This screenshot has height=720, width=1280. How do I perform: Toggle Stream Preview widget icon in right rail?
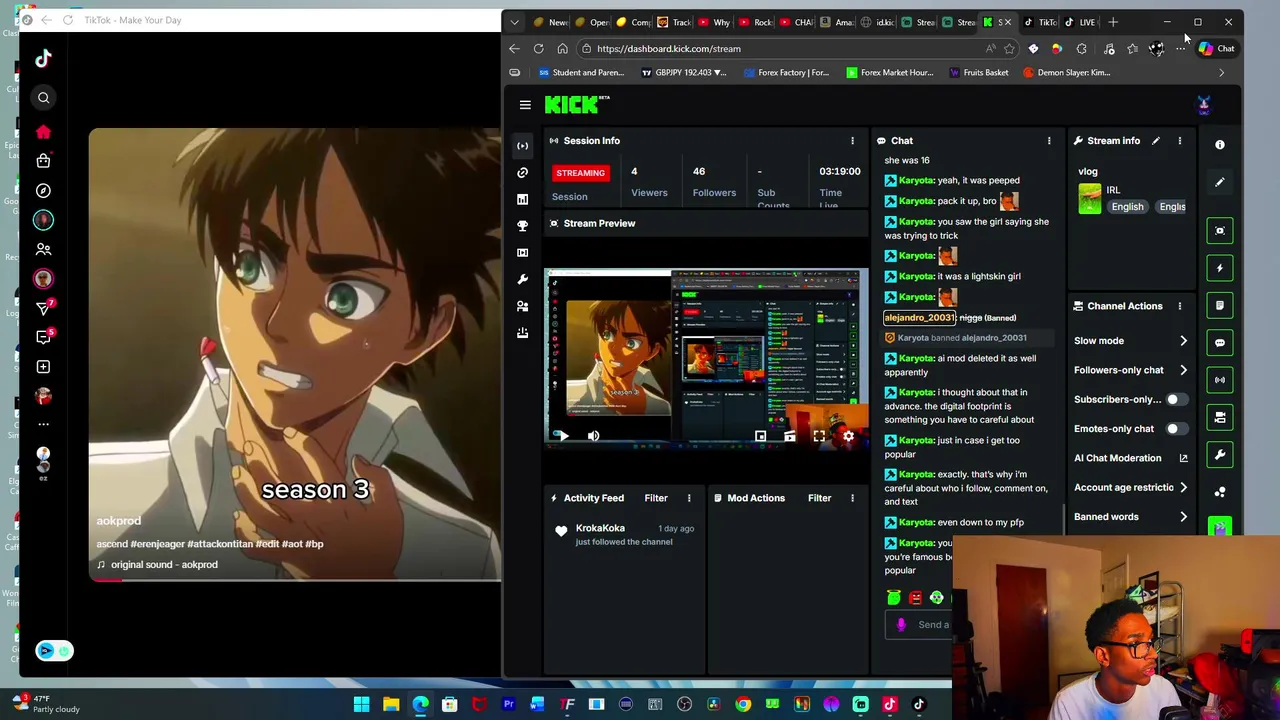[1220, 231]
